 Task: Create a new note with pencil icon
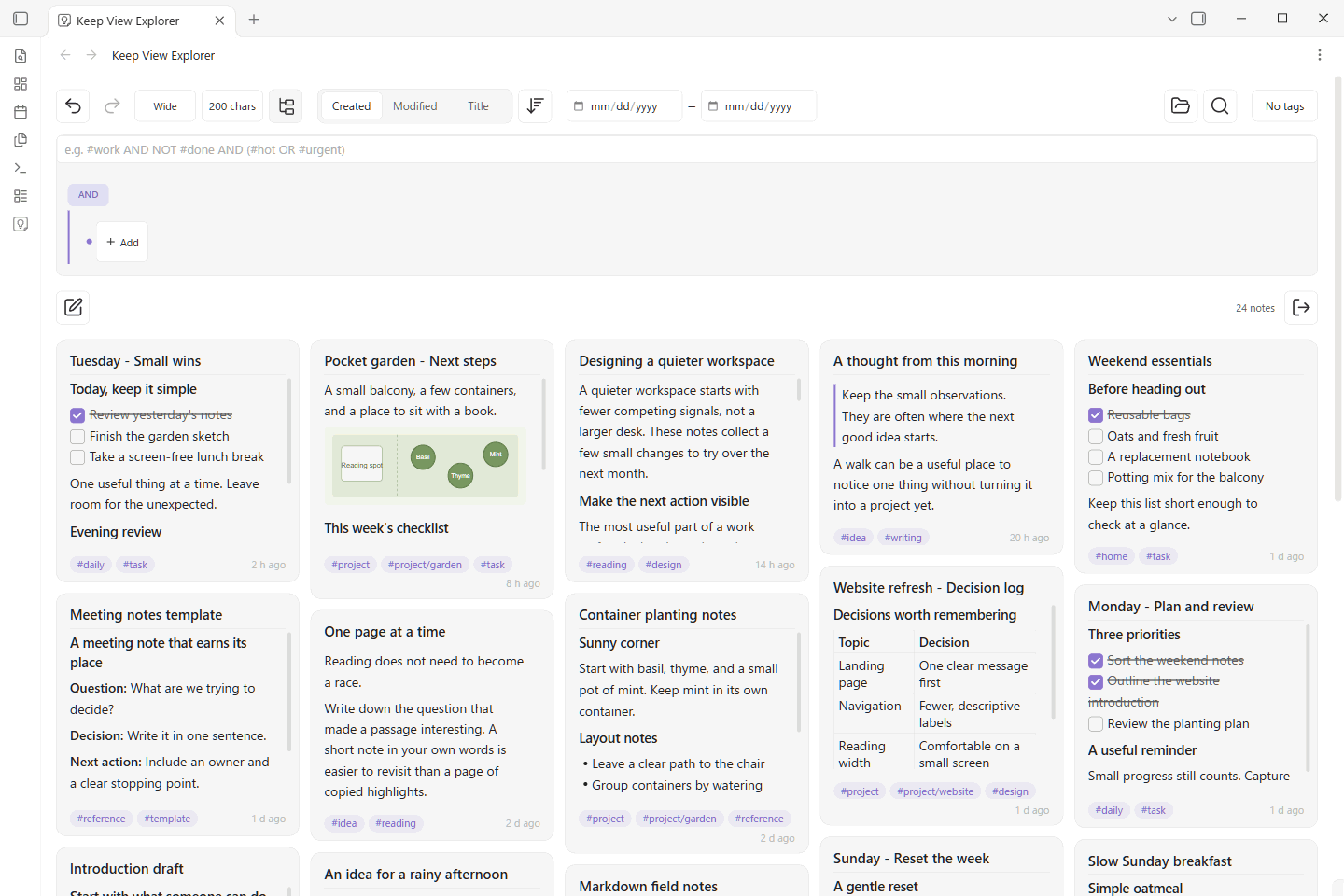click(73, 307)
